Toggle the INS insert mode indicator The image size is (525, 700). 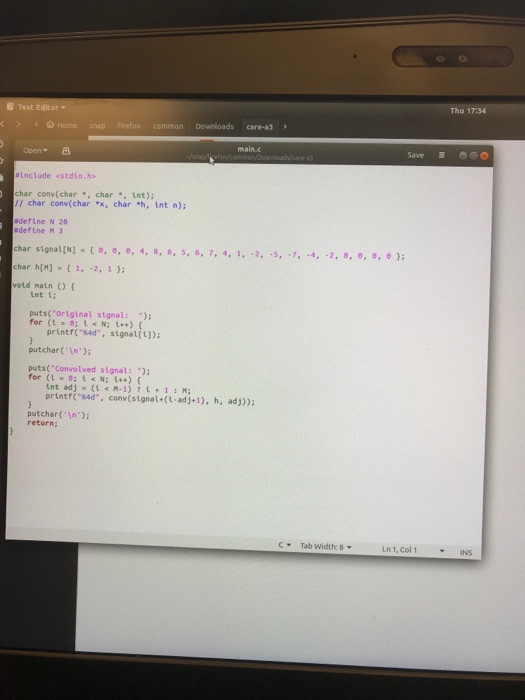[x=466, y=553]
